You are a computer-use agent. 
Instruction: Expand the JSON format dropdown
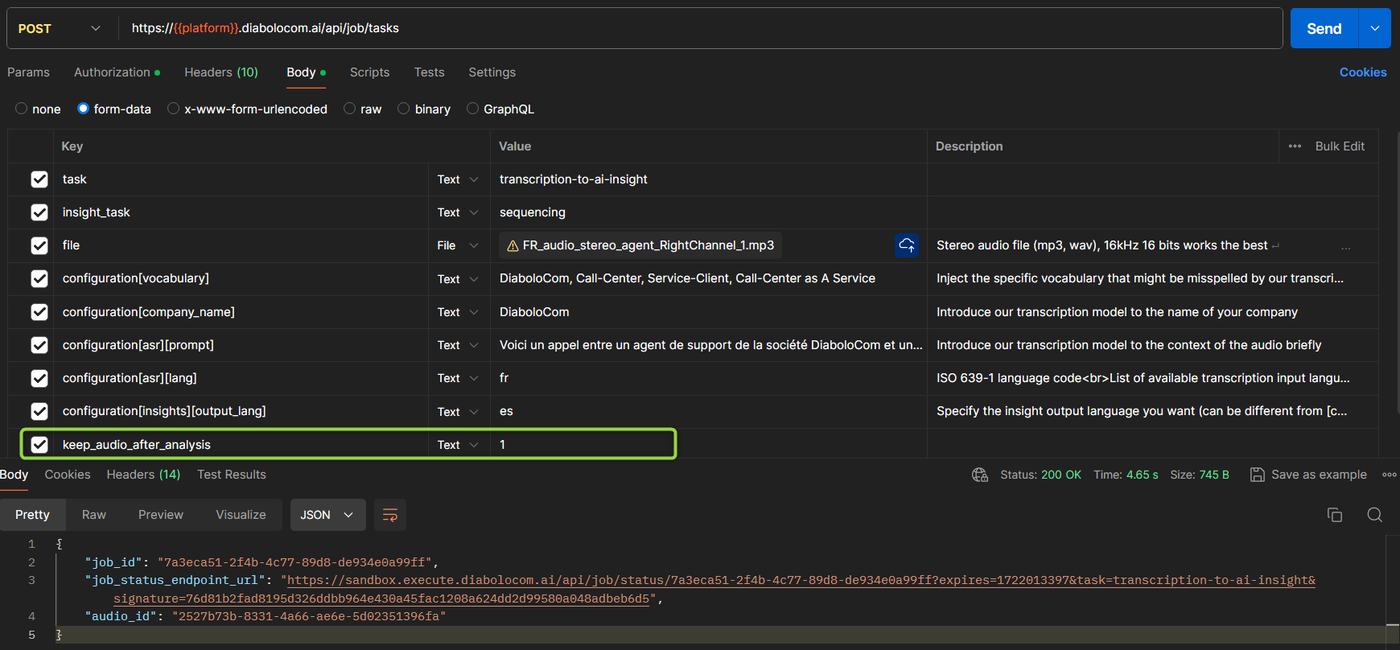[x=328, y=515]
